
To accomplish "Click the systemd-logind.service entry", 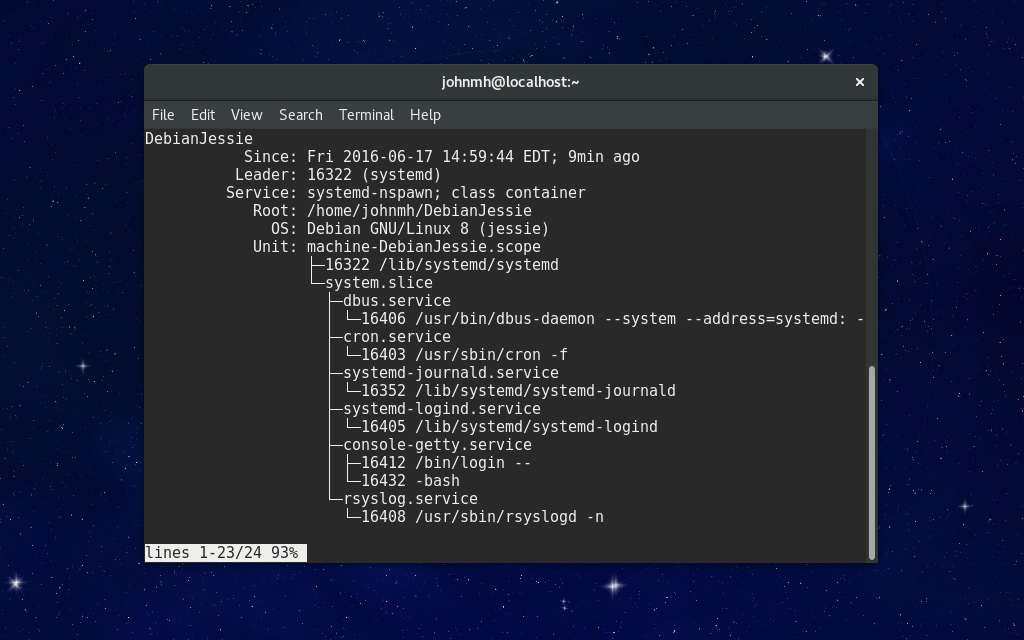I will coord(425,409).
